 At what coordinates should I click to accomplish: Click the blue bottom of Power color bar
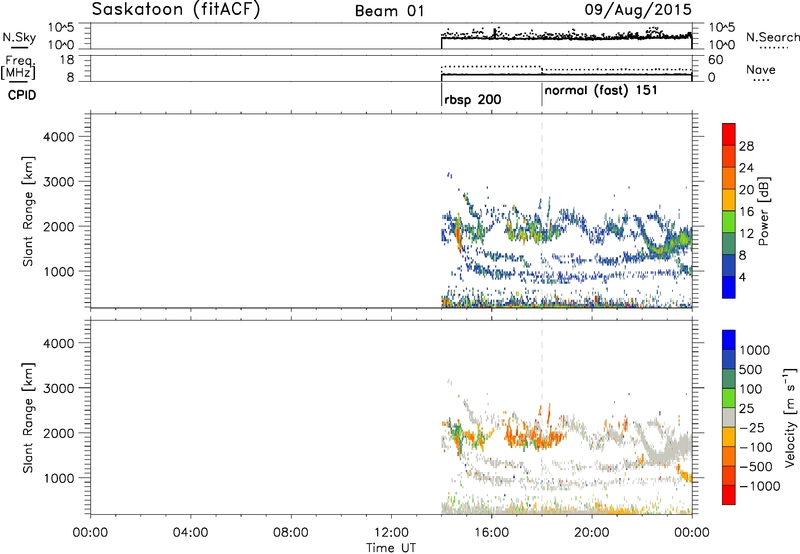coord(729,287)
